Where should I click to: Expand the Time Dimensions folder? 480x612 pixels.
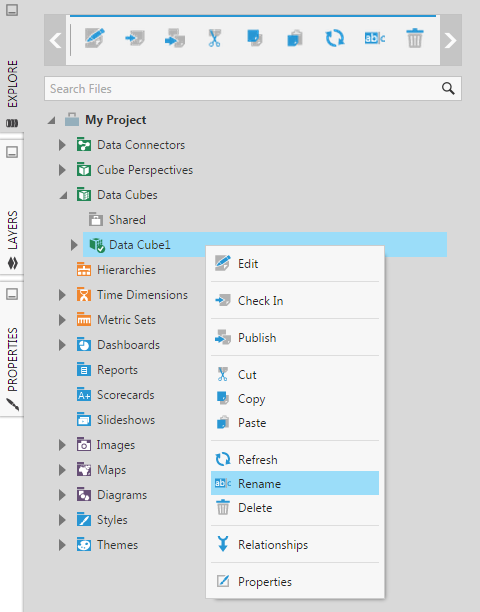tap(62, 295)
